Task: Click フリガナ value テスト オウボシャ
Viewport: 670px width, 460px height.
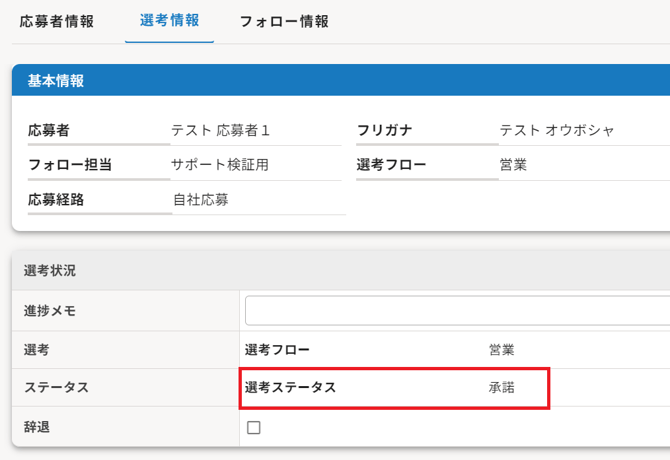Action: point(557,130)
